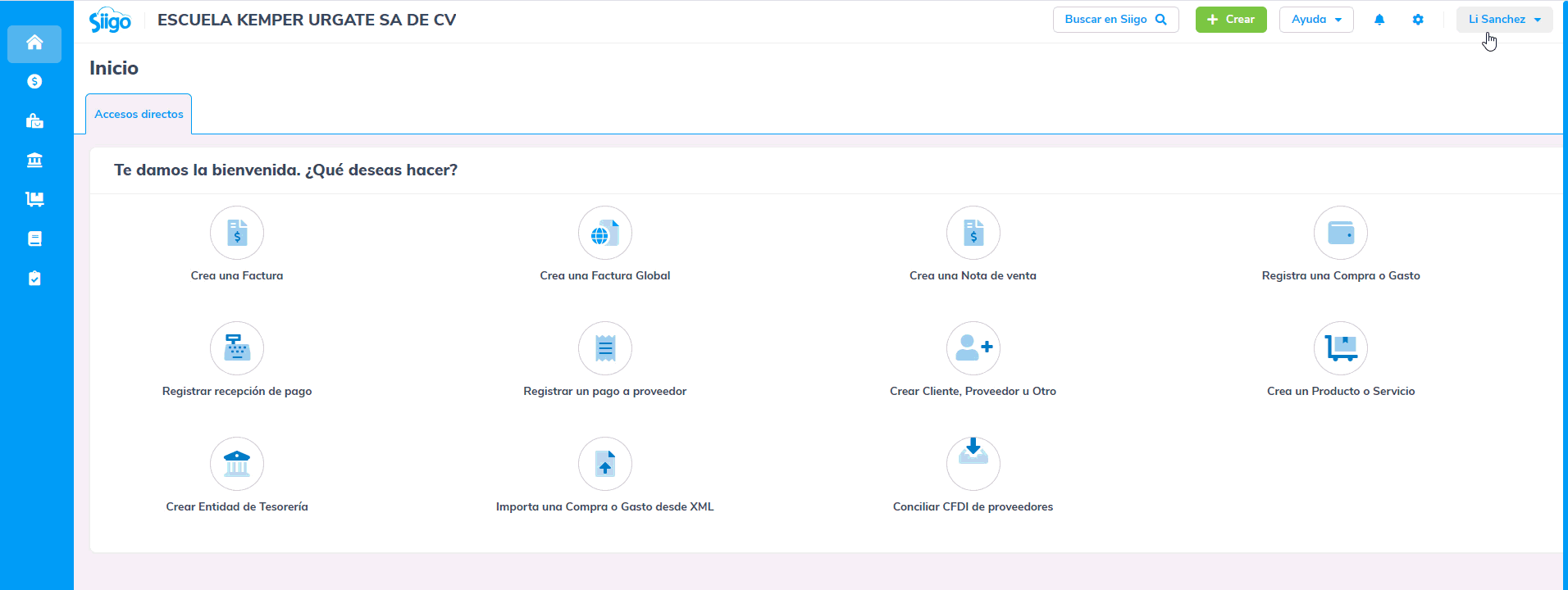
Task: Open the clipboard checkmark sidebar icon
Action: 34,279
